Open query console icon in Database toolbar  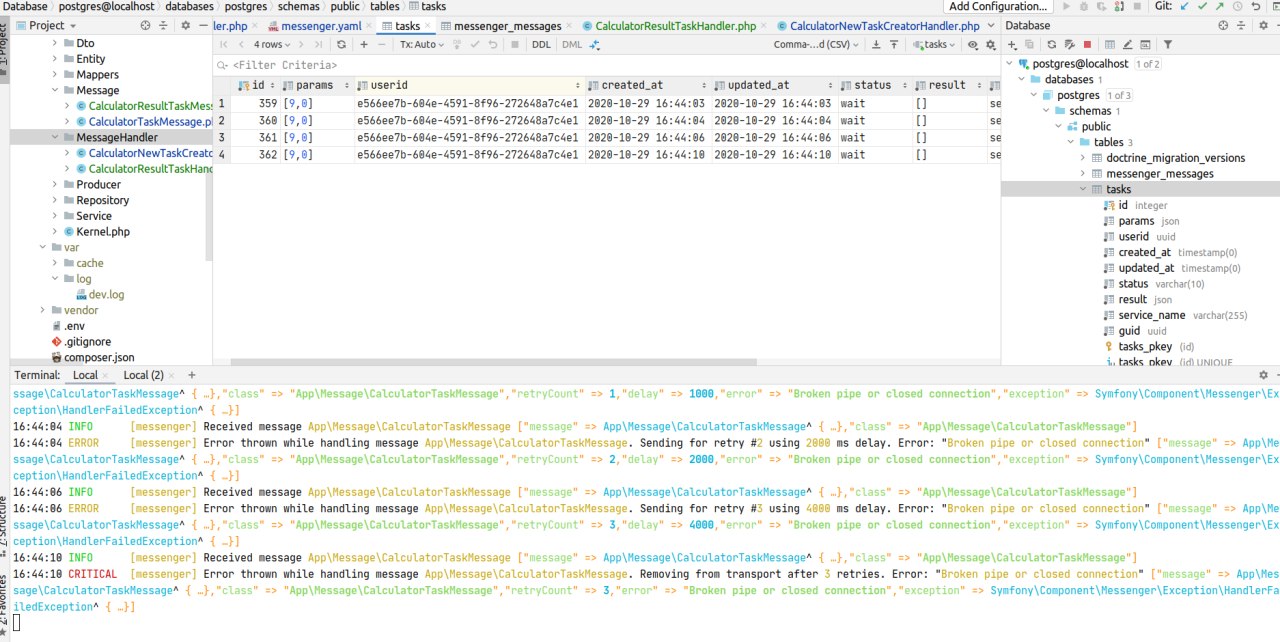(x=1145, y=45)
